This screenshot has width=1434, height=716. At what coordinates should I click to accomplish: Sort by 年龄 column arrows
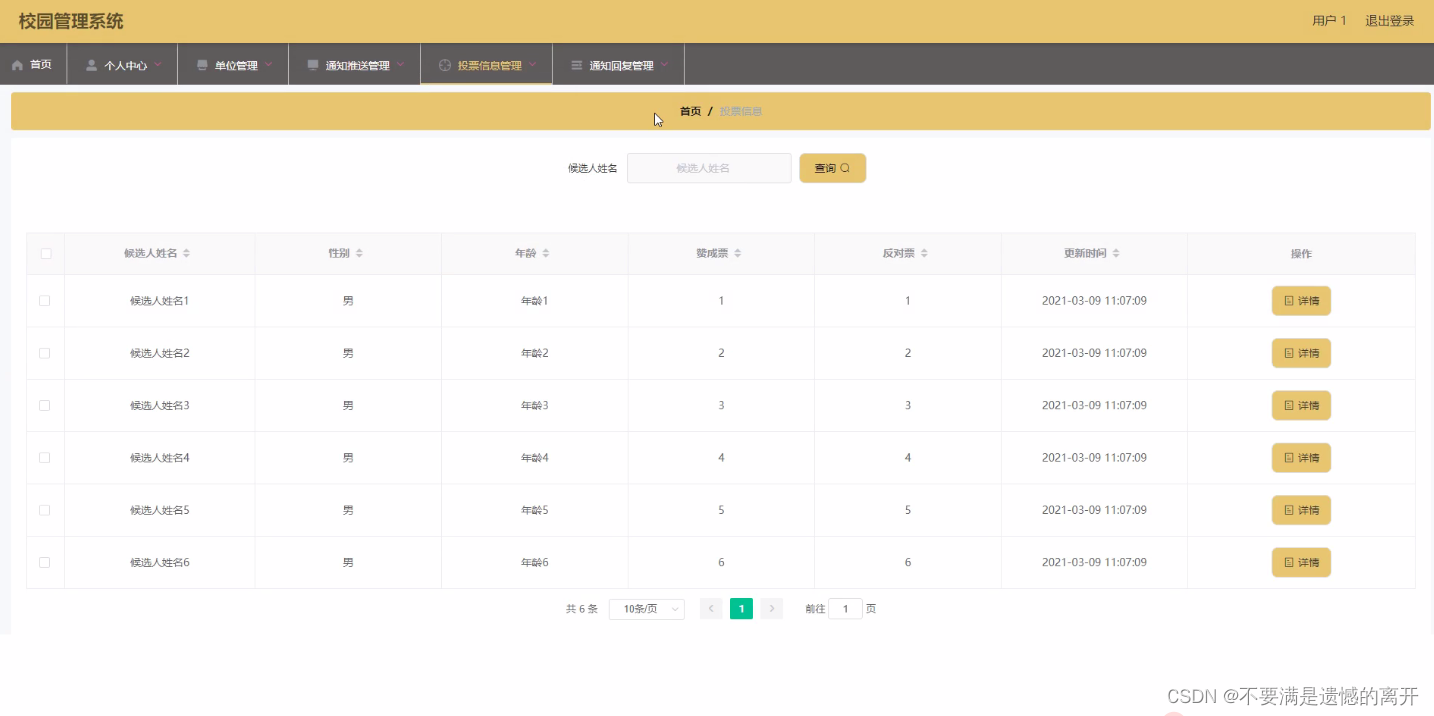click(x=546, y=254)
